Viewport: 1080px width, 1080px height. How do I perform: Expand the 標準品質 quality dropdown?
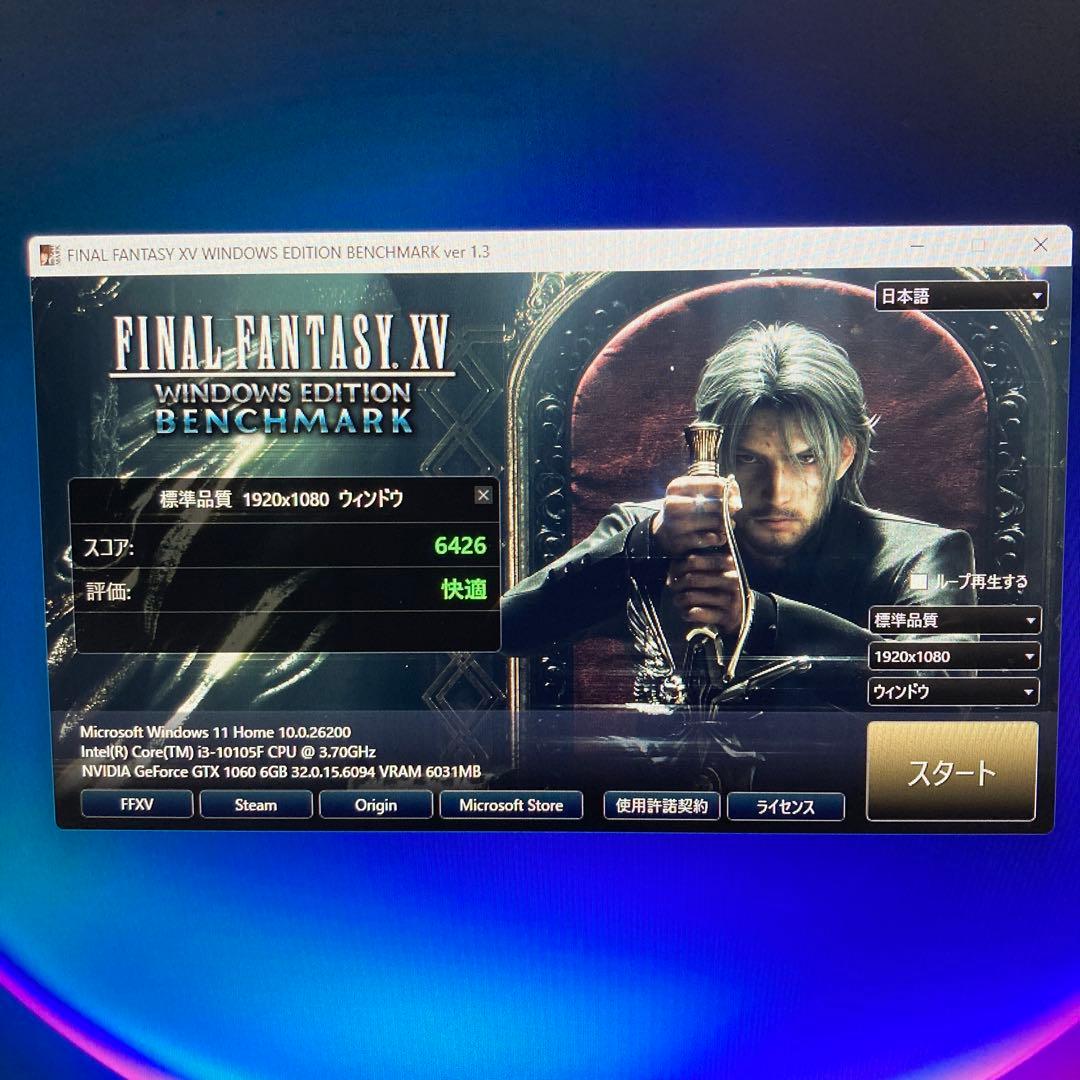(954, 620)
